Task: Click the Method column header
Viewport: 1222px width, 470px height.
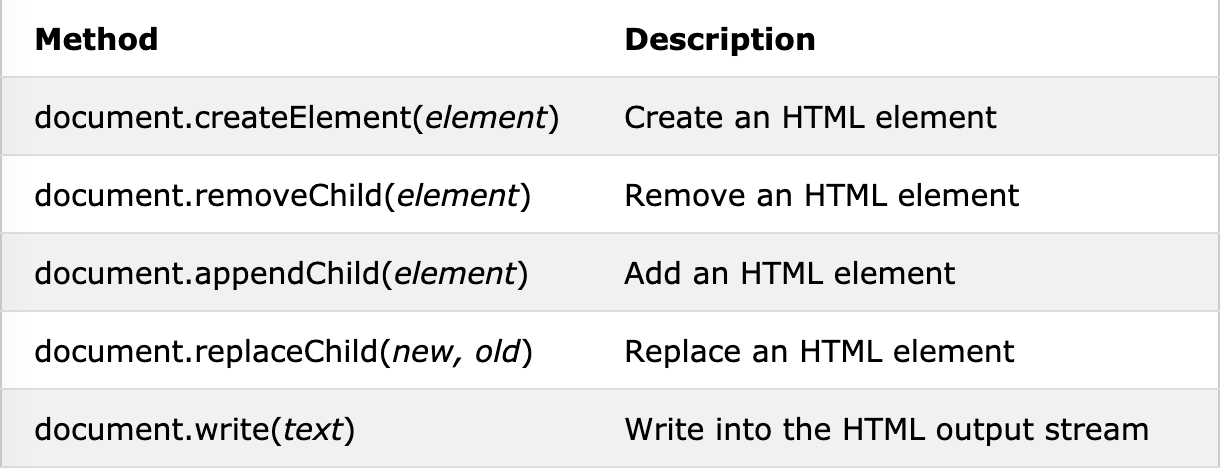Action: [96, 39]
